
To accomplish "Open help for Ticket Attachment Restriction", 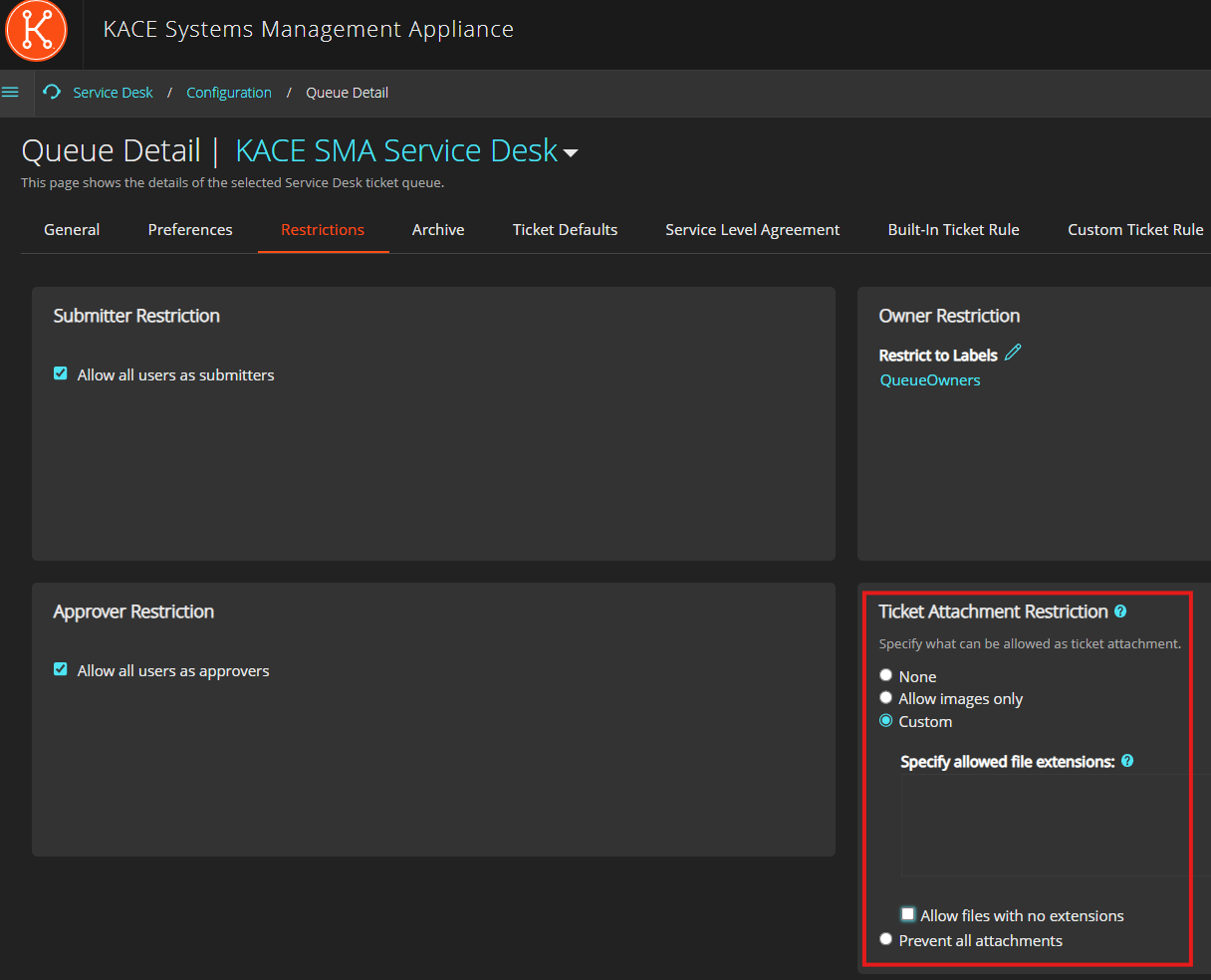I will tap(1120, 612).
